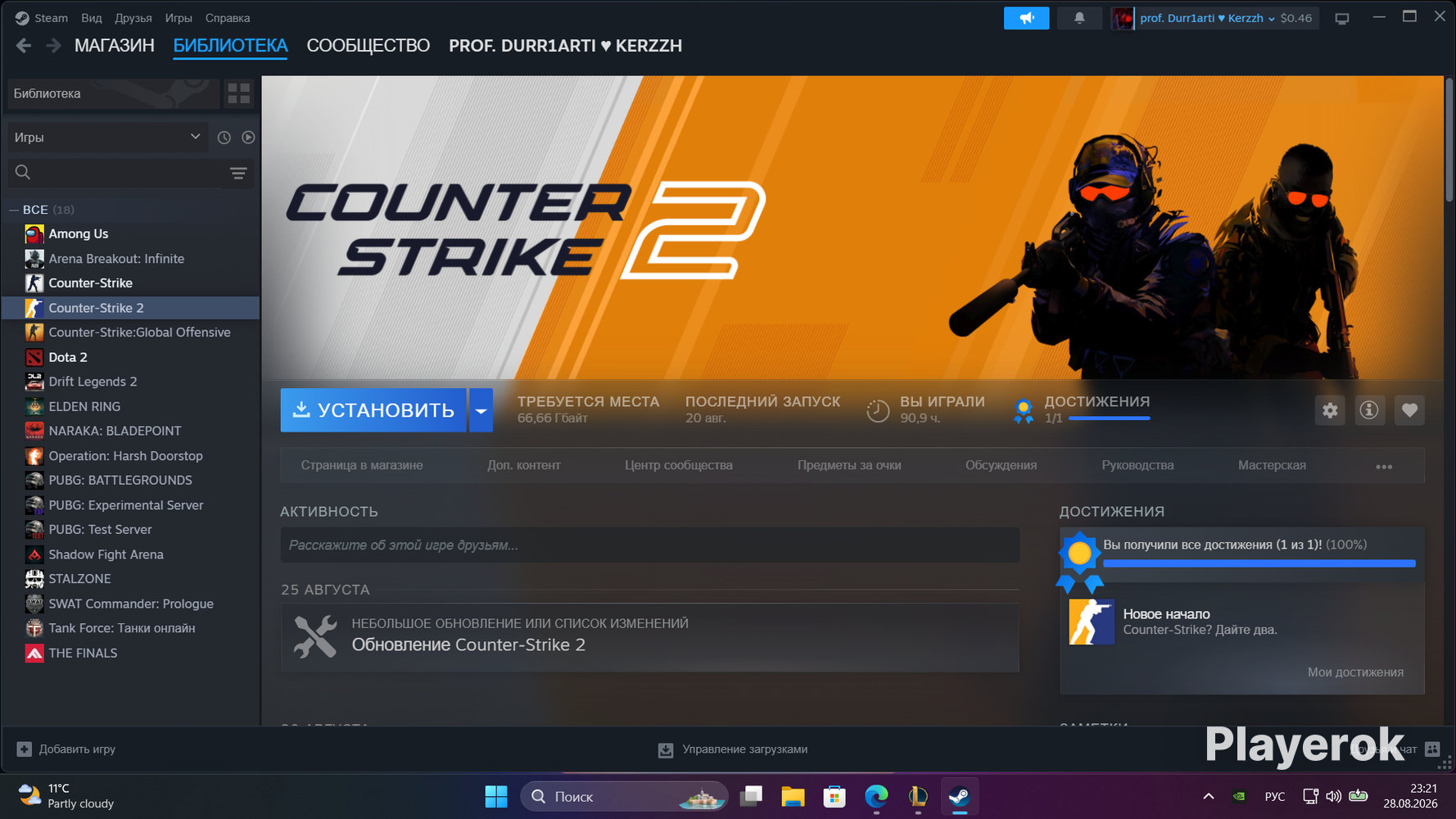Open Обновление Counter-Strike 2 news item

pyautogui.click(x=650, y=637)
